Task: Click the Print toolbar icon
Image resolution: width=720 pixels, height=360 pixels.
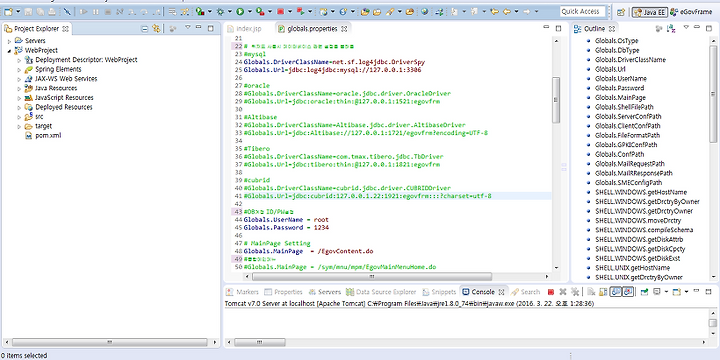Action: 52,11
